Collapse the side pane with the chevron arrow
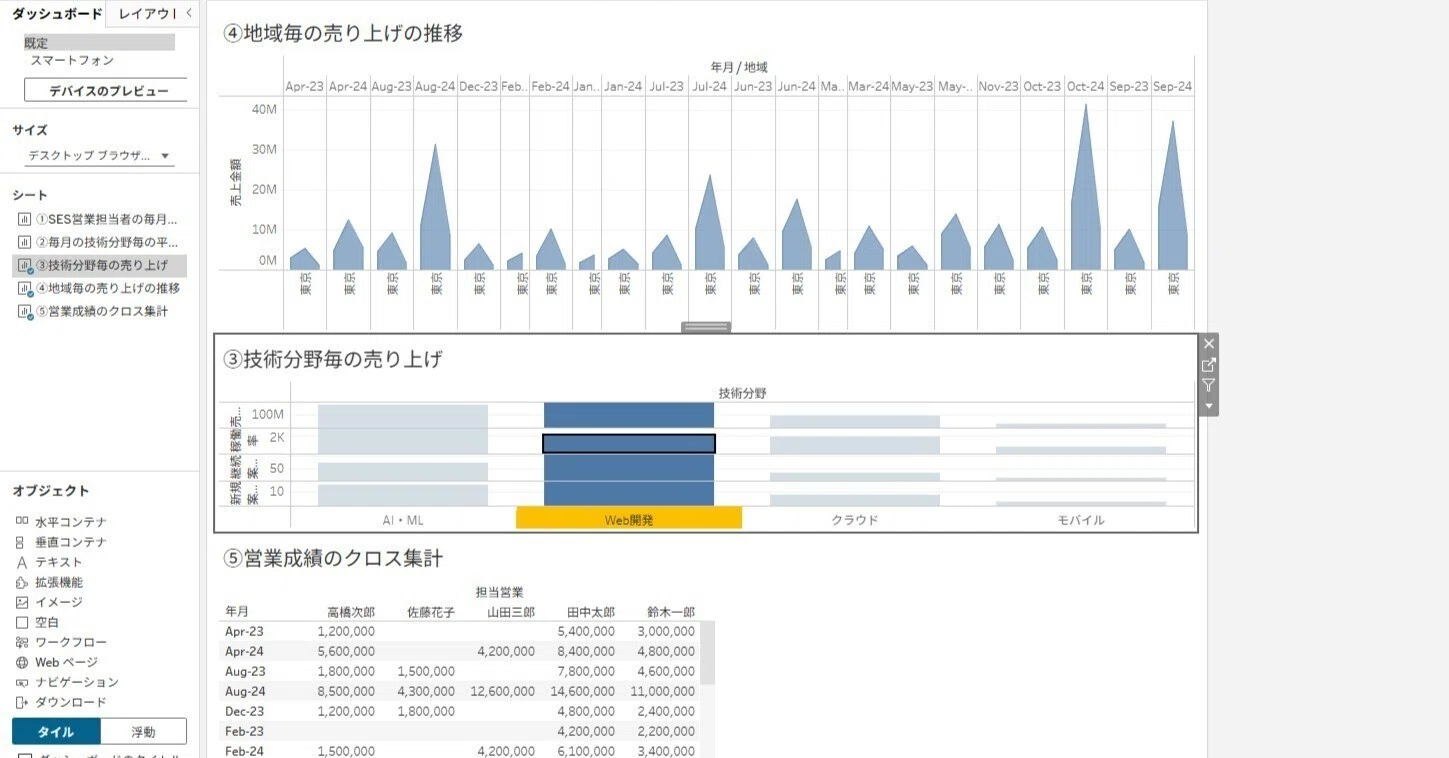Image resolution: width=1449 pixels, height=758 pixels. (x=190, y=13)
